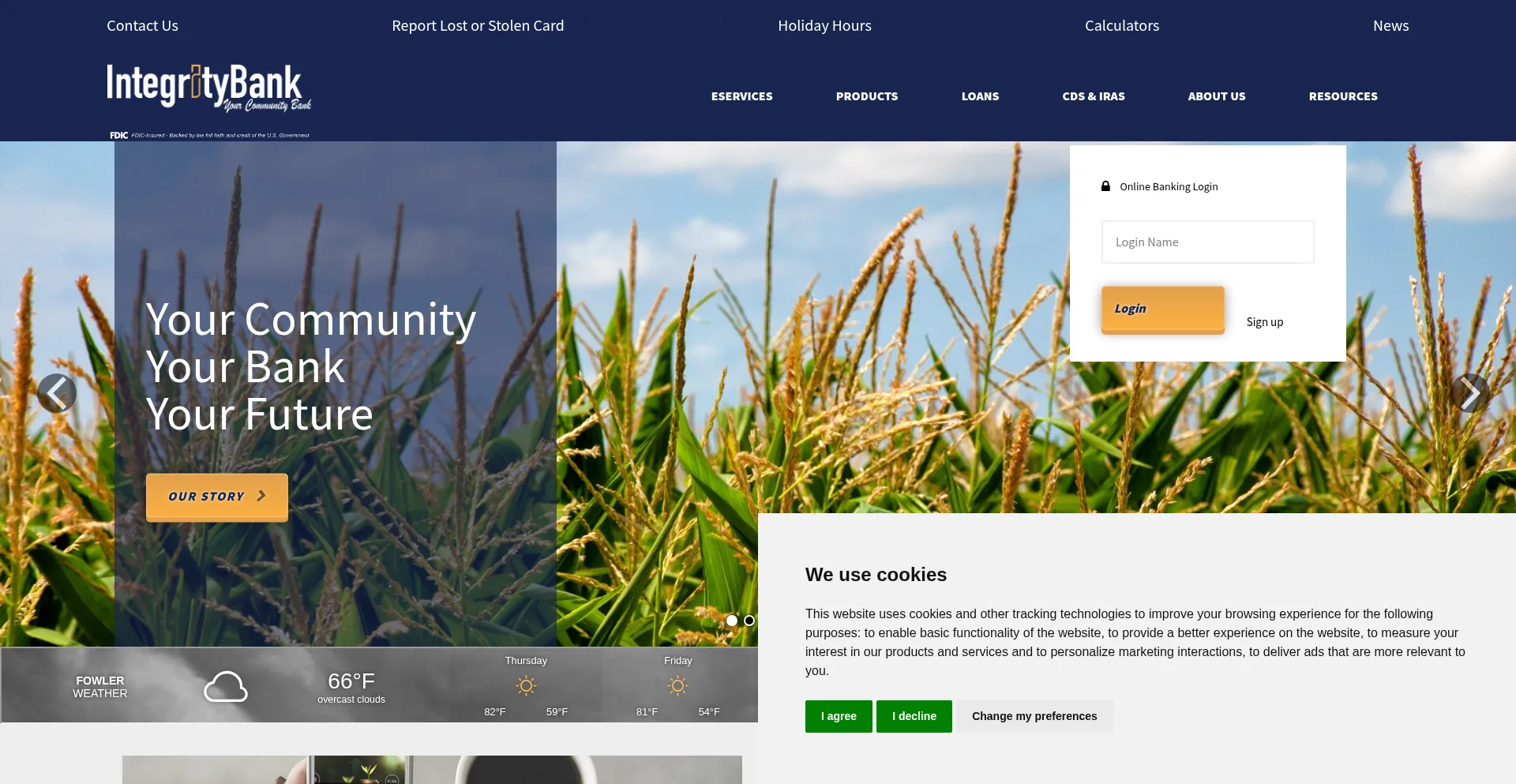Click the 66°F current temperature
The image size is (1516, 784).
coord(351,681)
